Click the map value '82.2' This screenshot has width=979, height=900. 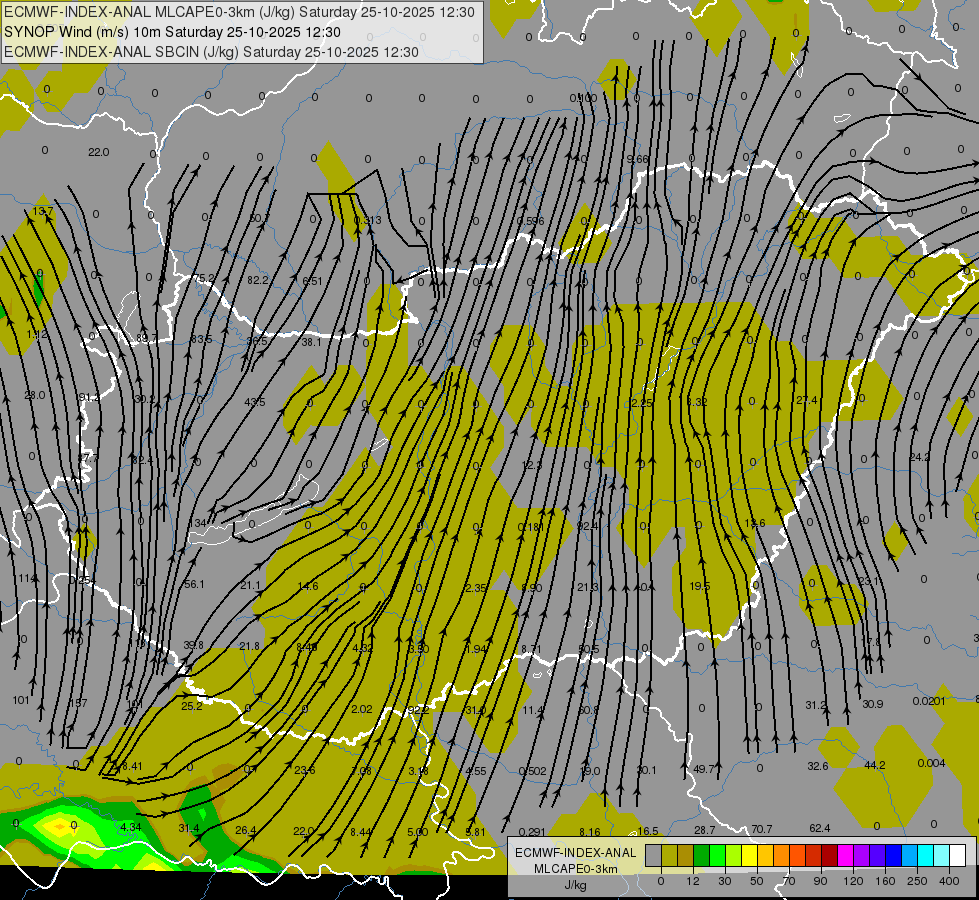click(258, 280)
